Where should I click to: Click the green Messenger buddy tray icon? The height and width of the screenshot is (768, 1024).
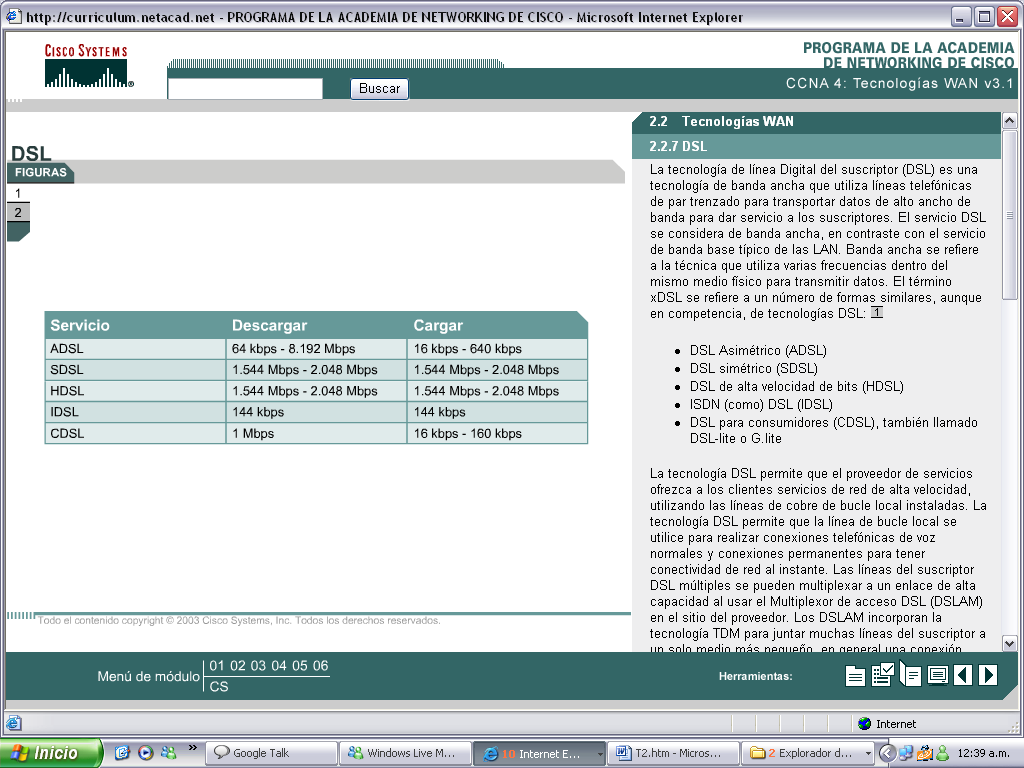[x=942, y=753]
